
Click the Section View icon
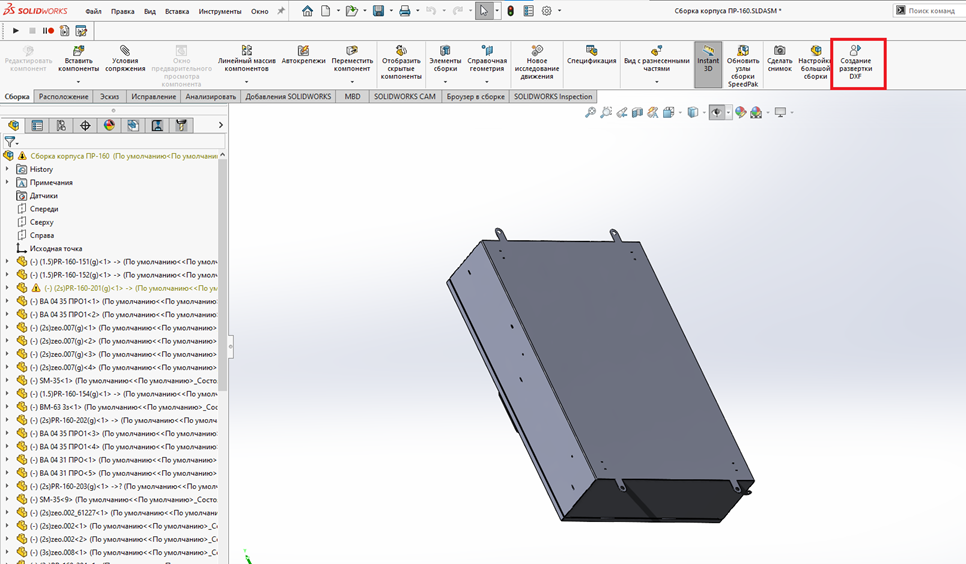click(637, 112)
